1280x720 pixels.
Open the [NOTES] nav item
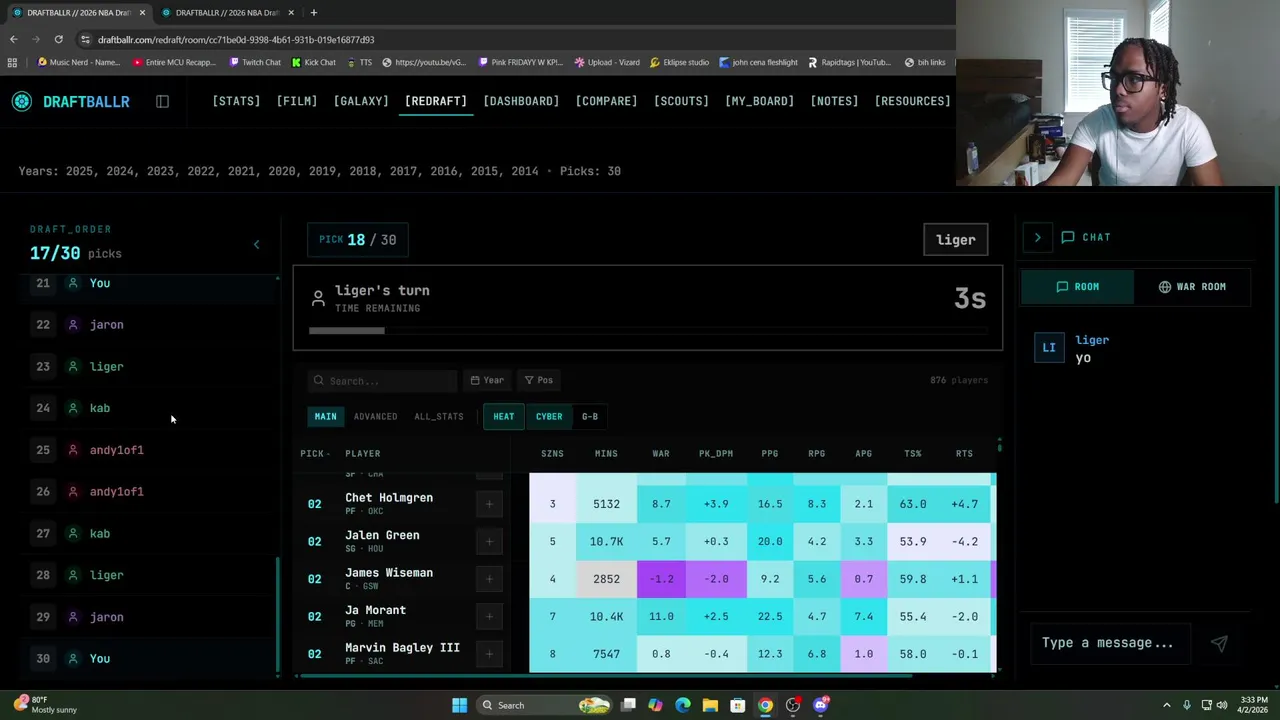click(x=834, y=101)
